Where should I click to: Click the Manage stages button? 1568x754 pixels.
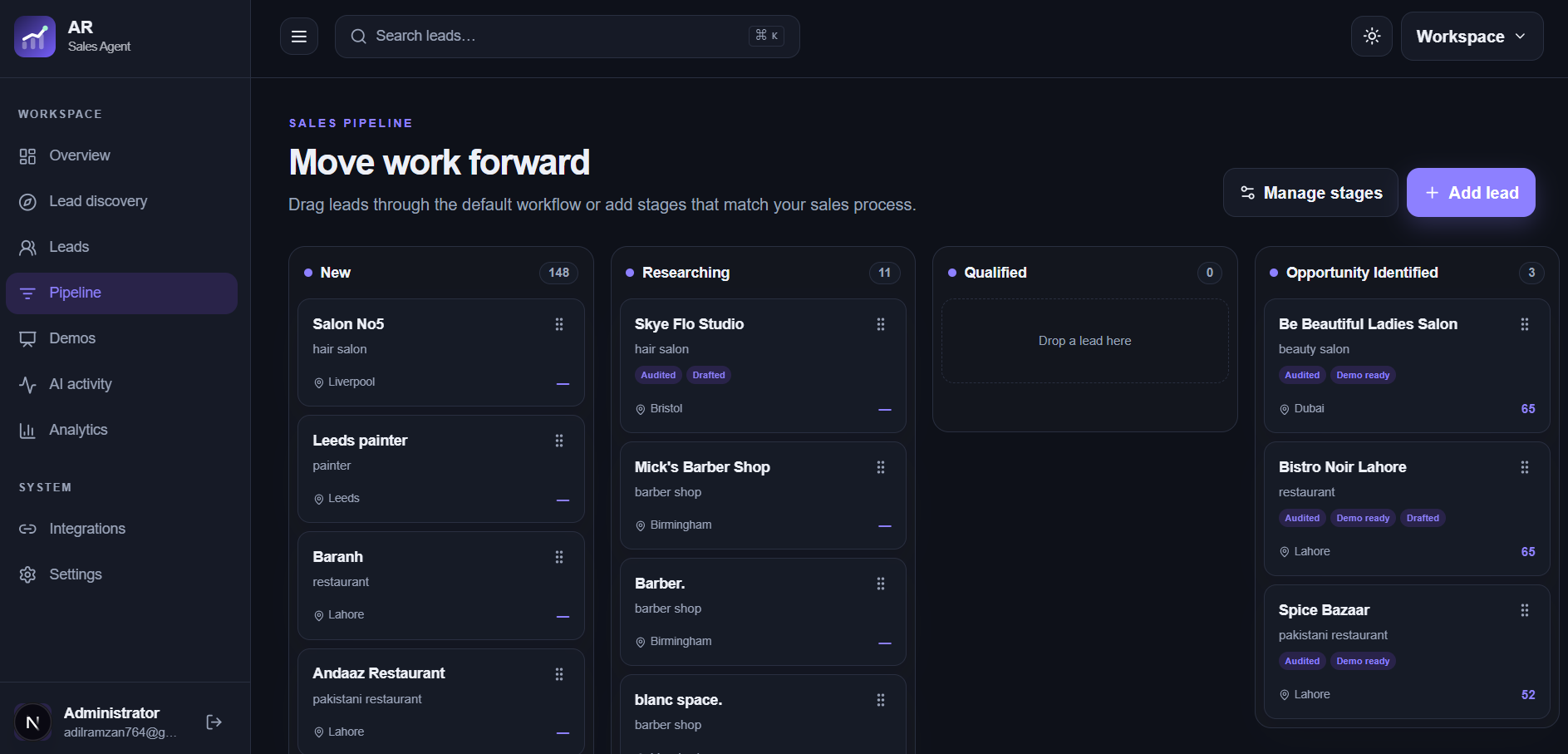tap(1310, 193)
